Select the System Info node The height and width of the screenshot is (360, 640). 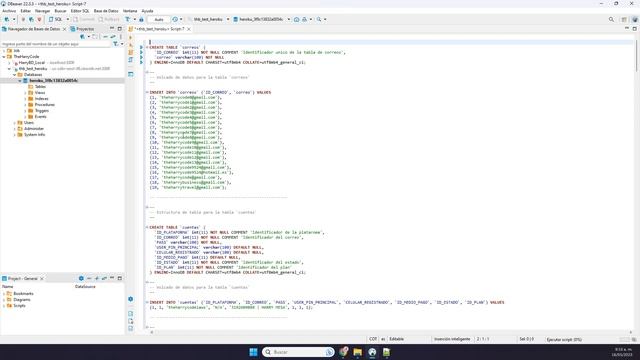(x=34, y=134)
